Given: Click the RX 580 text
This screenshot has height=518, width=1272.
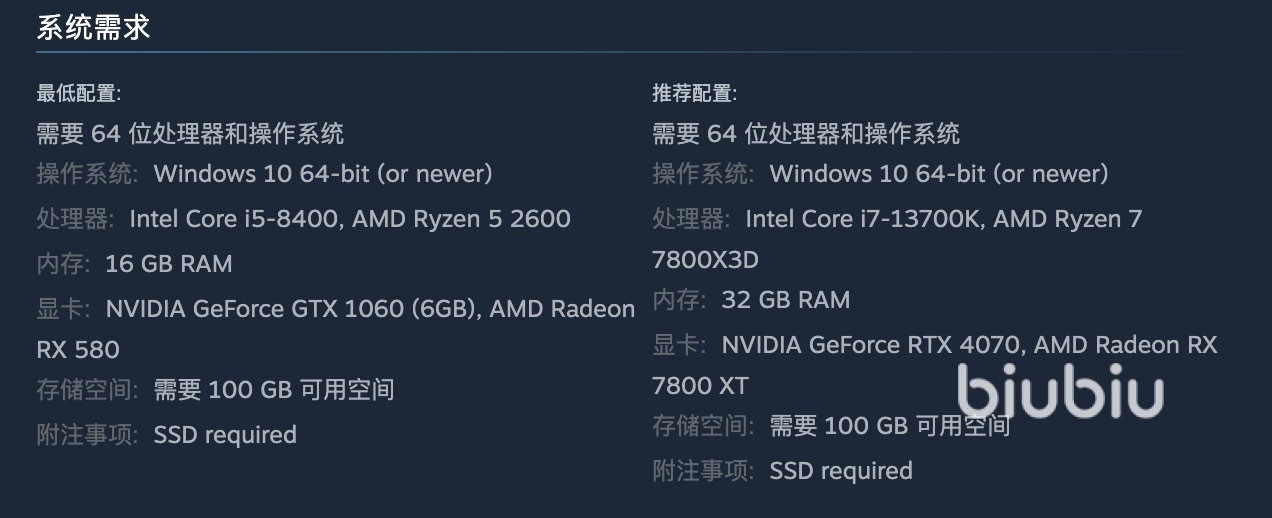Looking at the screenshot, I should pos(78,350).
